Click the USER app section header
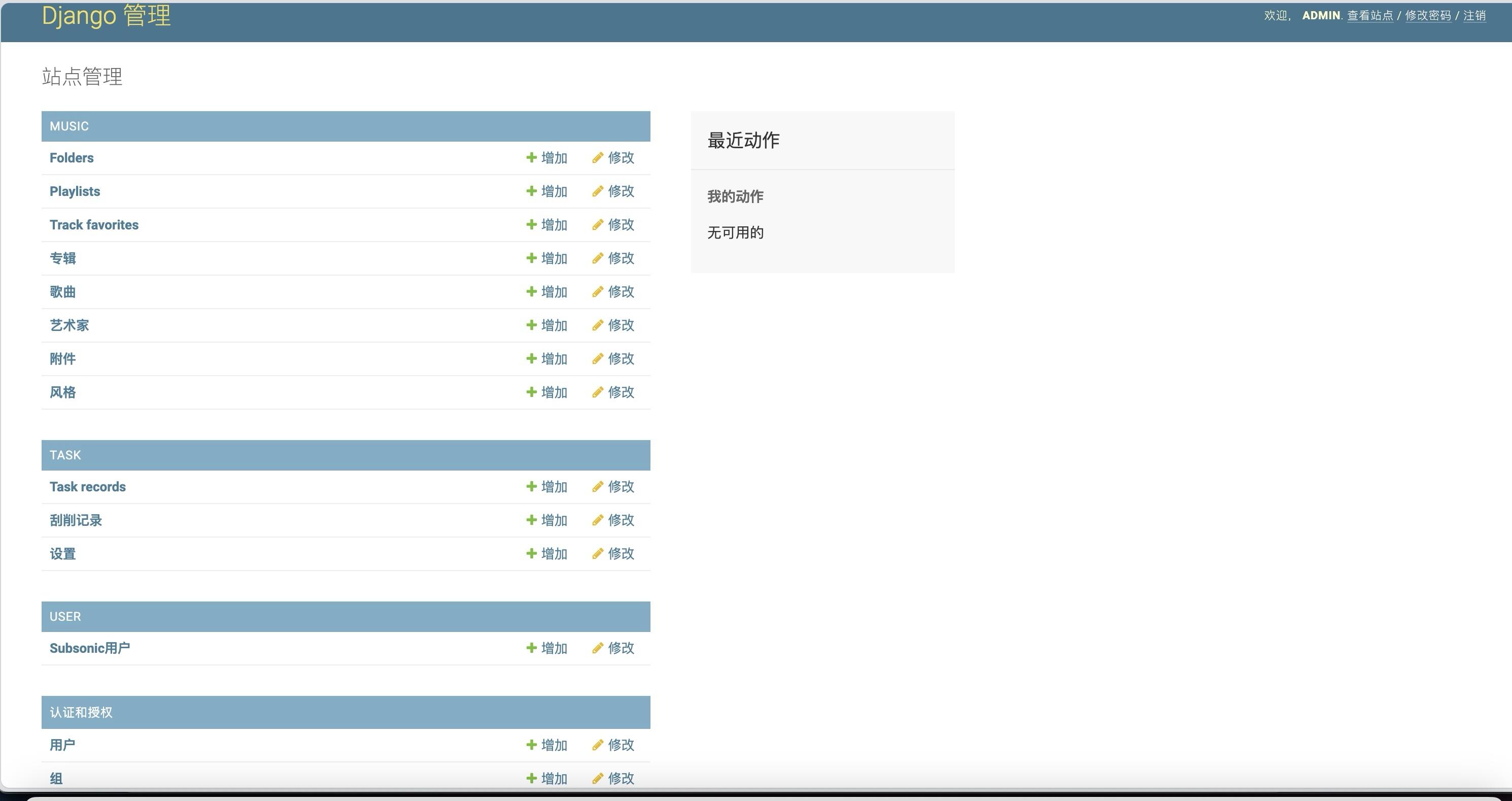 click(65, 617)
